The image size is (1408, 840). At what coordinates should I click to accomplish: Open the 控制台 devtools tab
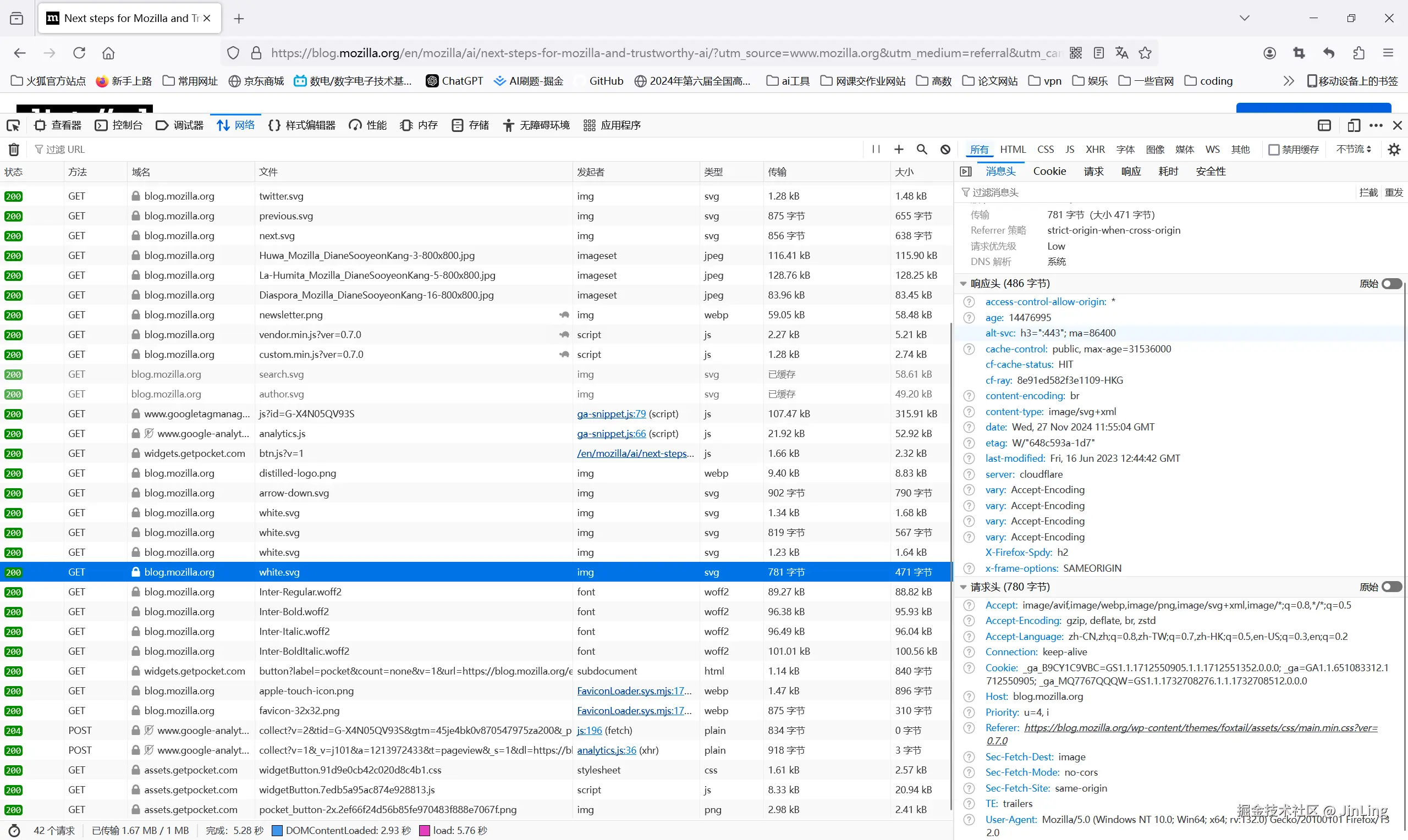[x=119, y=125]
